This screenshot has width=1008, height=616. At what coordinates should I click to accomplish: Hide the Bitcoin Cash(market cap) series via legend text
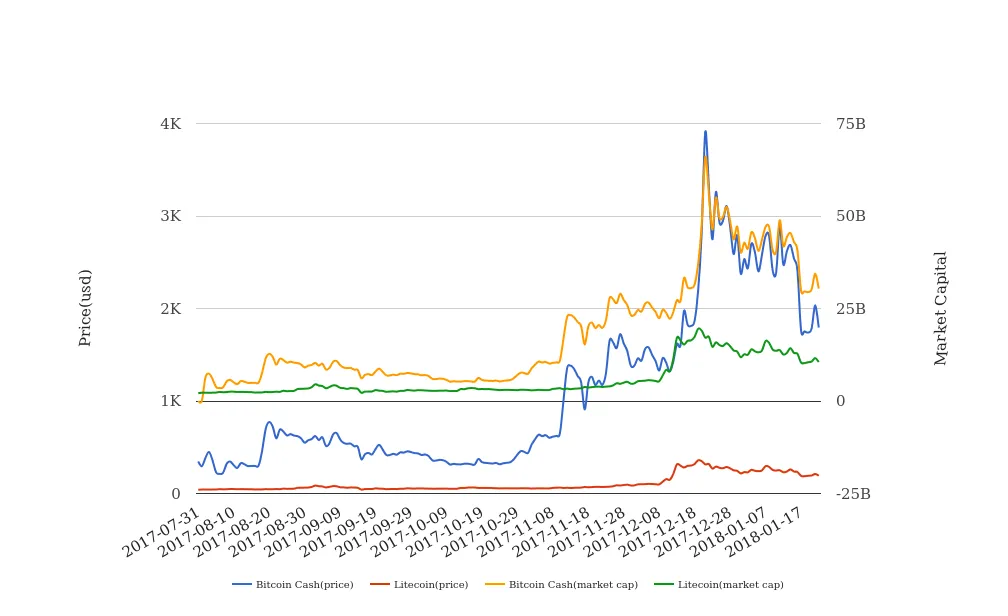coord(573,584)
